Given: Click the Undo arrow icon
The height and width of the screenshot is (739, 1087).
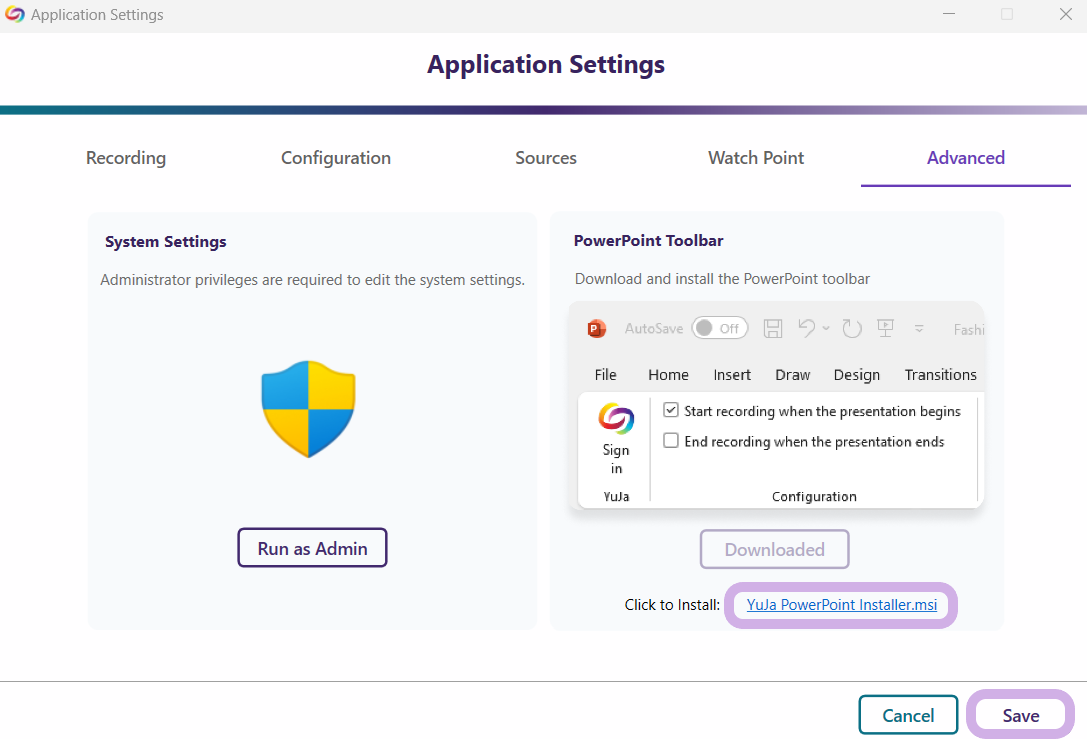Looking at the screenshot, I should (x=807, y=328).
